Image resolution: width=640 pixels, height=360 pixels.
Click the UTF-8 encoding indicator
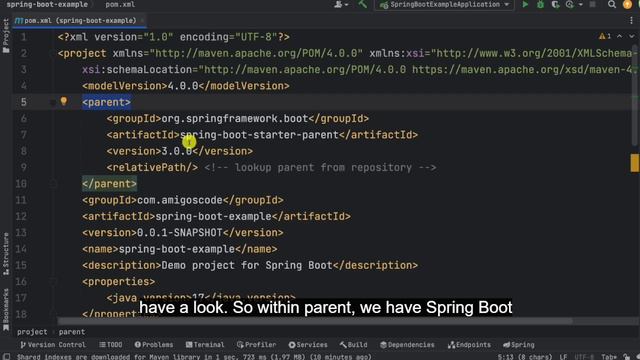pos(584,357)
